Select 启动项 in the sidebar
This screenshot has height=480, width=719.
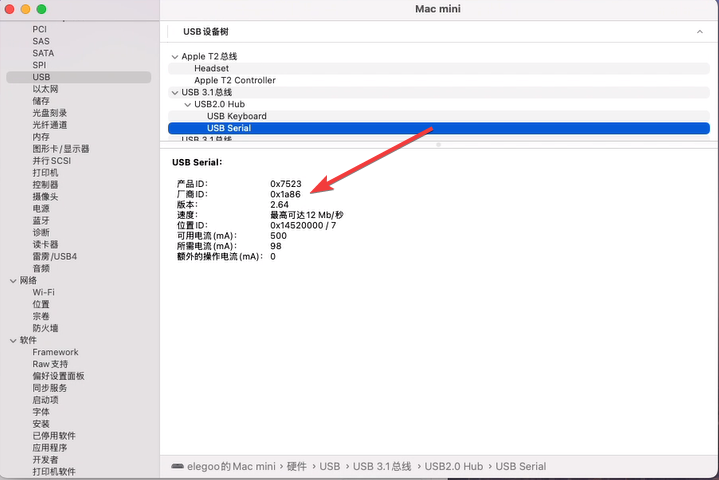point(45,400)
